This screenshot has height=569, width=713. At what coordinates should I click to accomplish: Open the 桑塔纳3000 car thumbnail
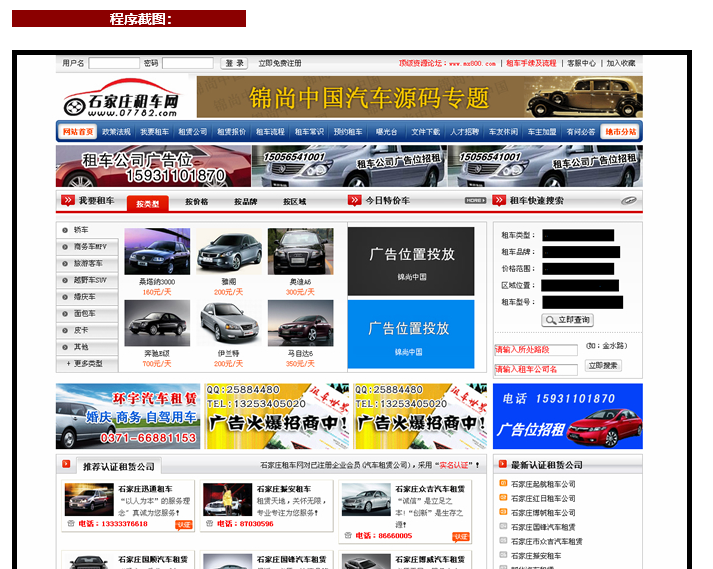pyautogui.click(x=157, y=252)
